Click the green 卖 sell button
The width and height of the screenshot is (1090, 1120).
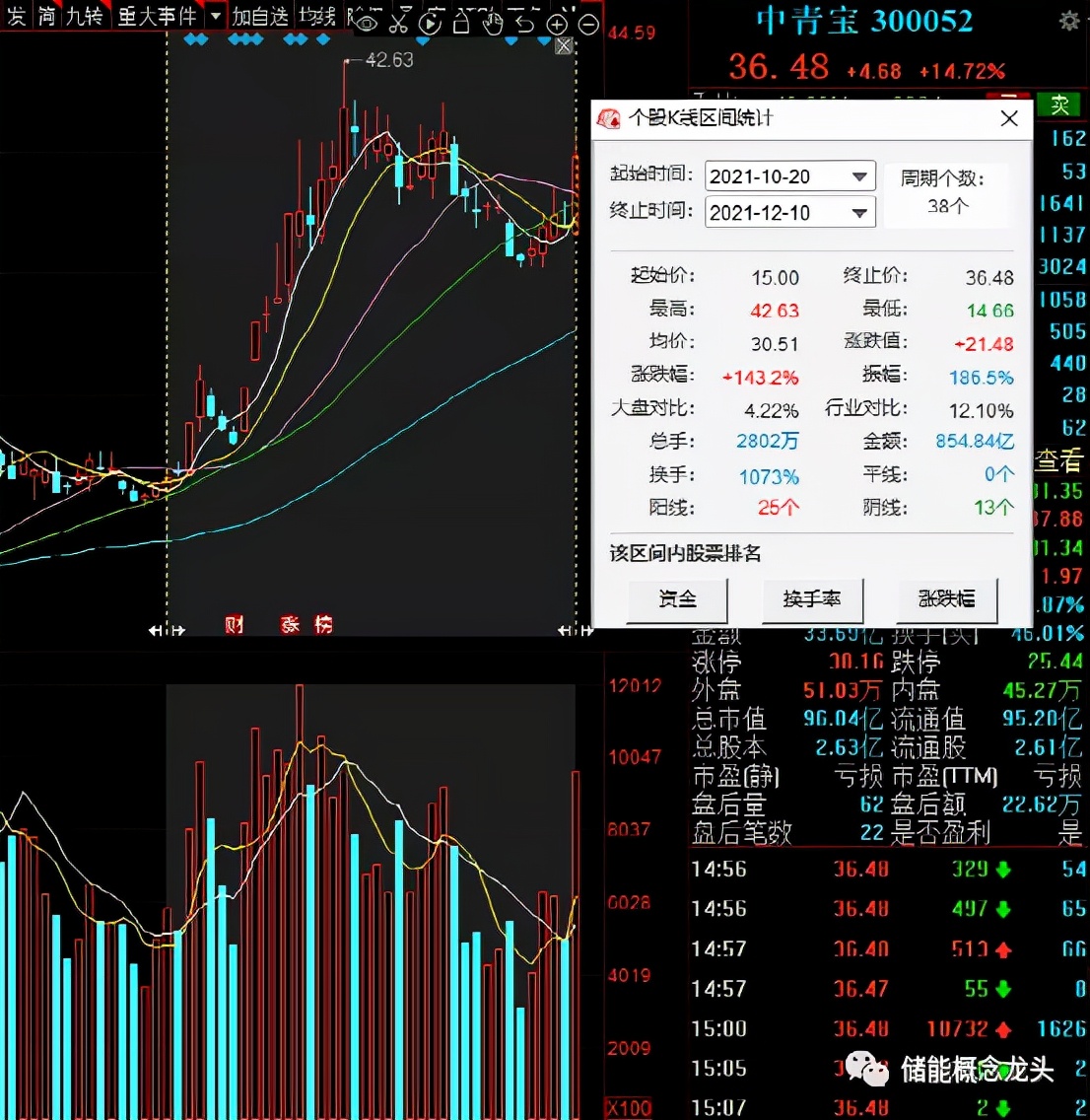click(x=1059, y=105)
